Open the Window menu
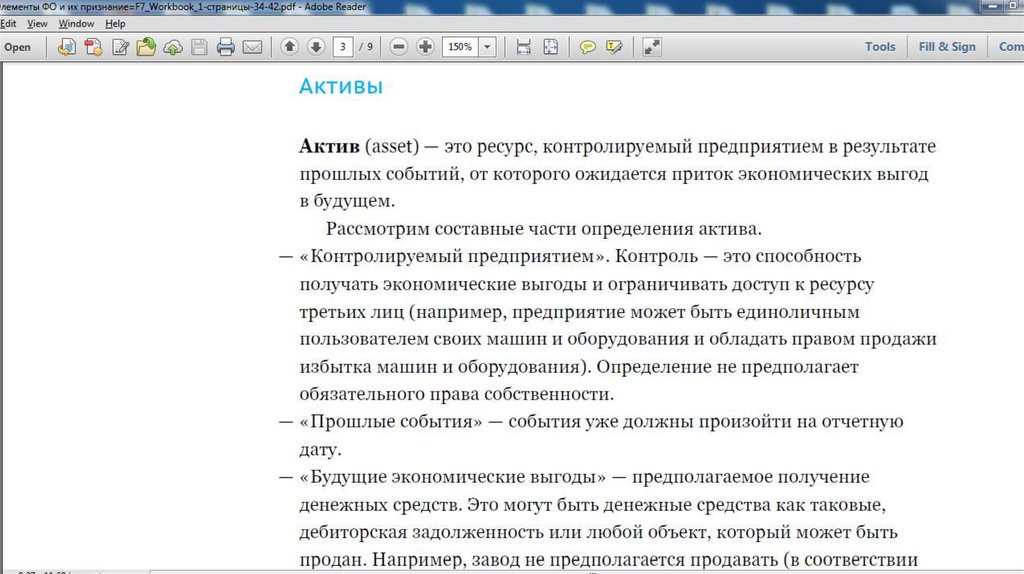The width and height of the screenshot is (1024, 574). click(x=76, y=23)
